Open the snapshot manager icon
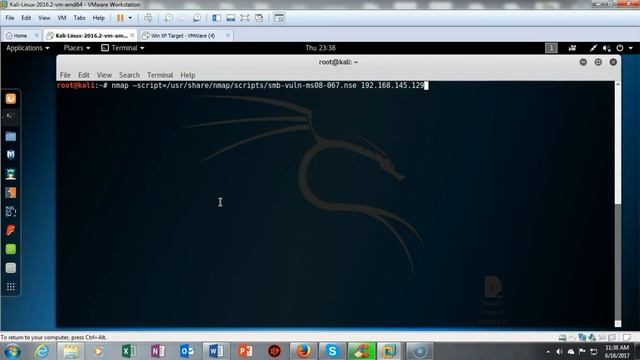Image resolution: width=640 pixels, height=360 pixels. click(197, 18)
